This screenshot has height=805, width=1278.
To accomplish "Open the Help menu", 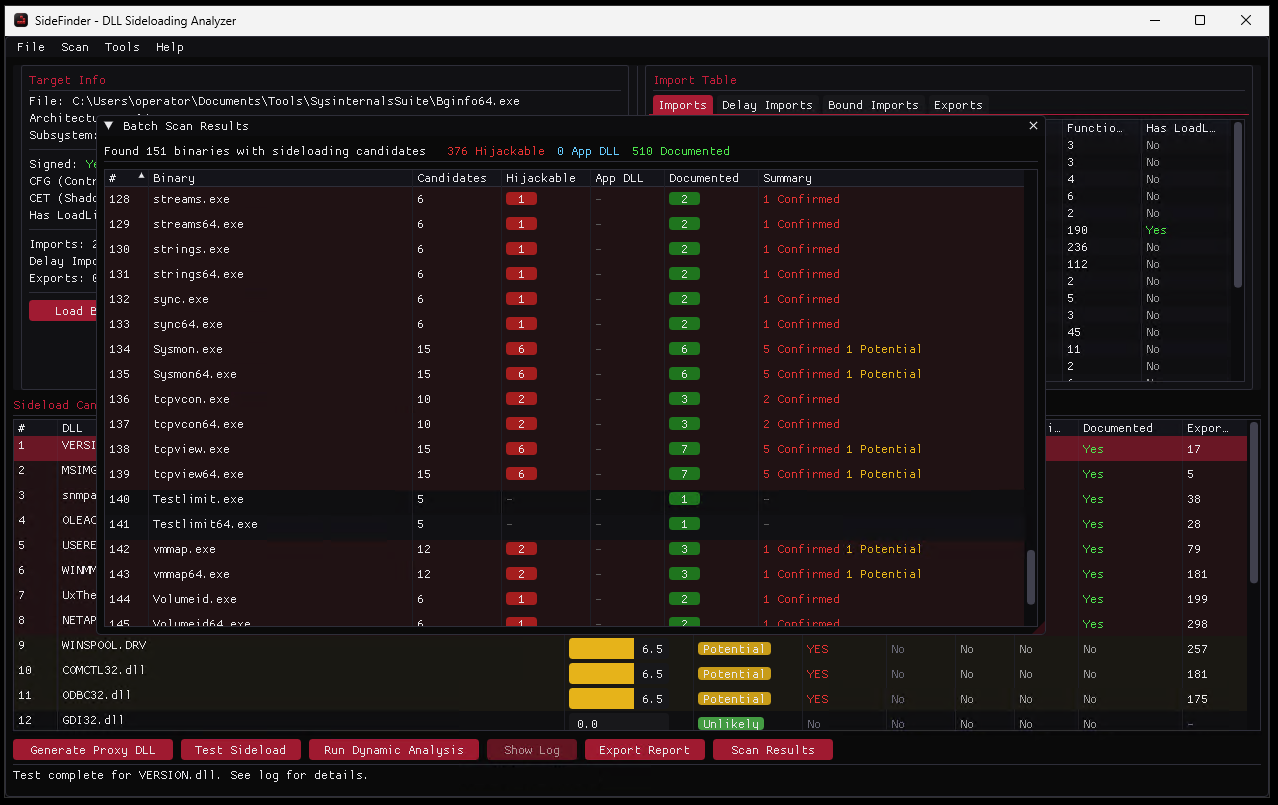I will (170, 47).
